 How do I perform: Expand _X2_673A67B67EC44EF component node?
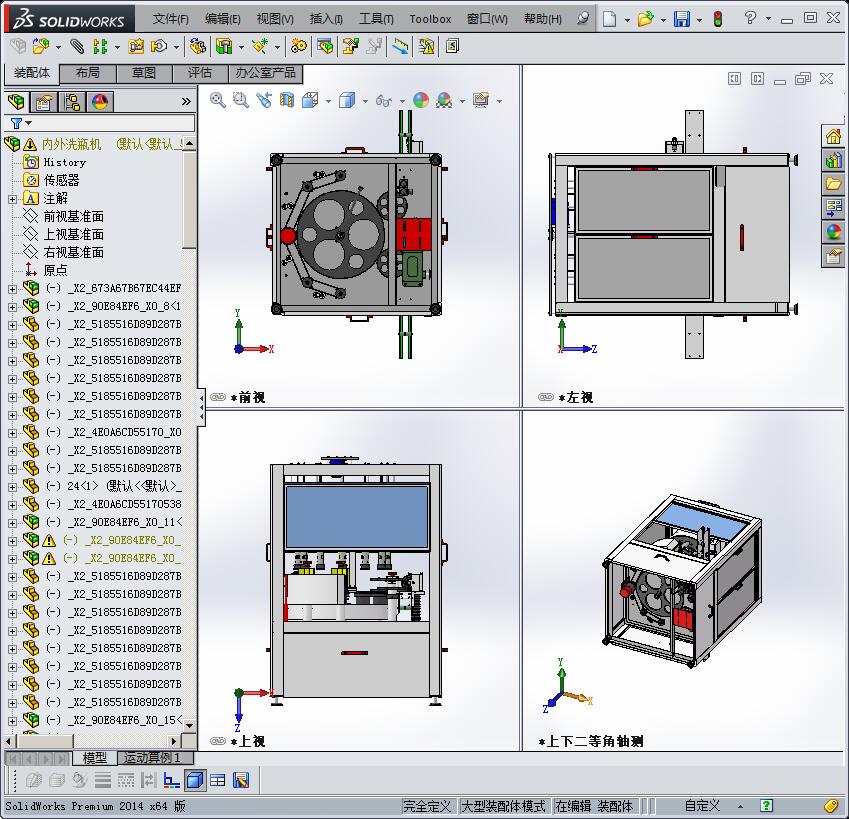pyautogui.click(x=12, y=289)
